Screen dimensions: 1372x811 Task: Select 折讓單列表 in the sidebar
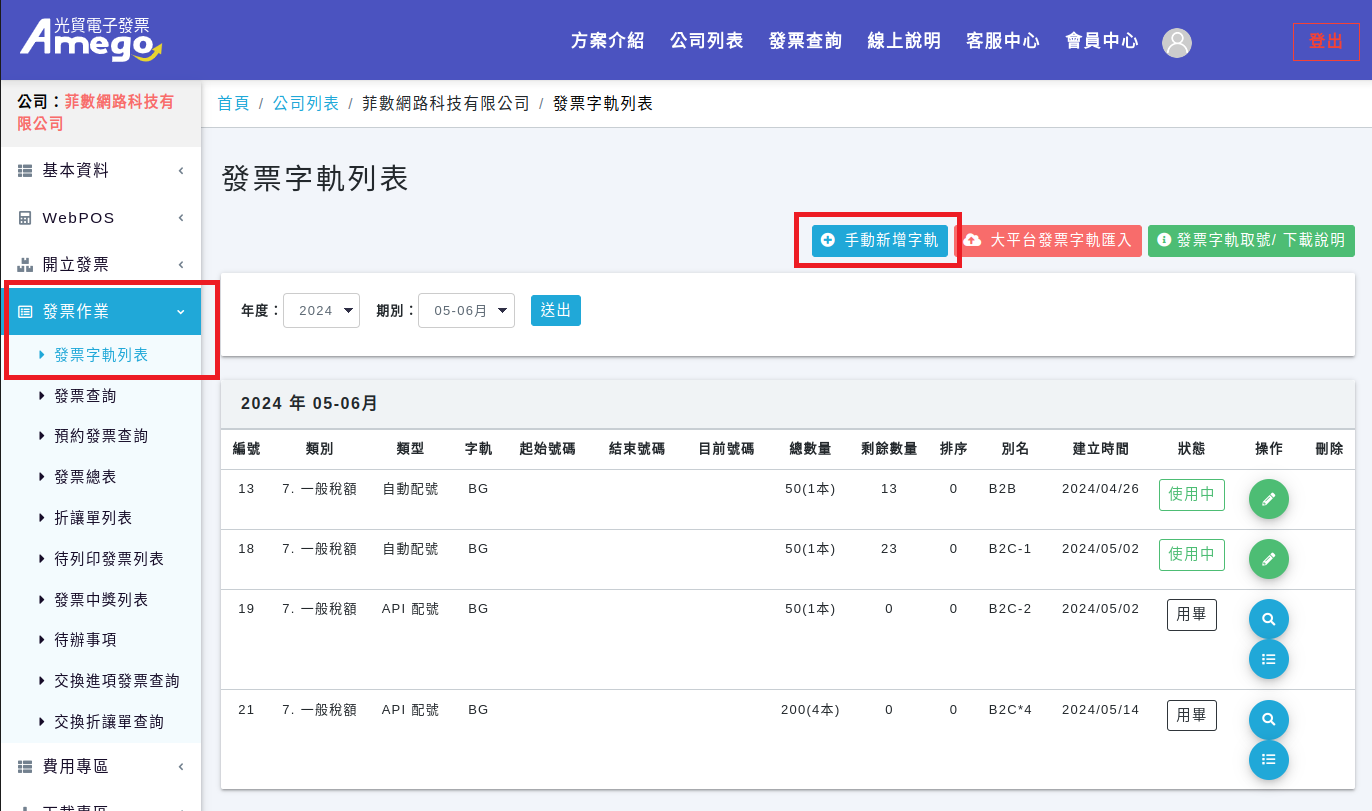93,518
